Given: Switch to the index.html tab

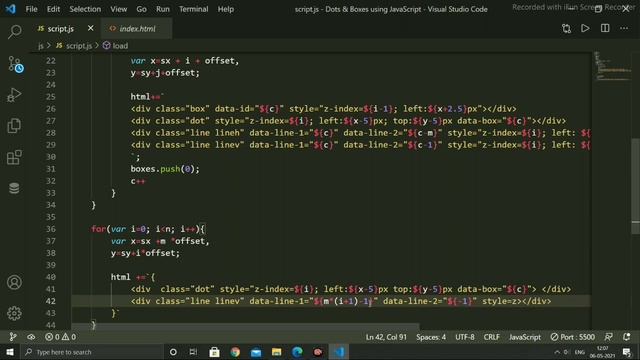Looking at the screenshot, I should [x=137, y=29].
